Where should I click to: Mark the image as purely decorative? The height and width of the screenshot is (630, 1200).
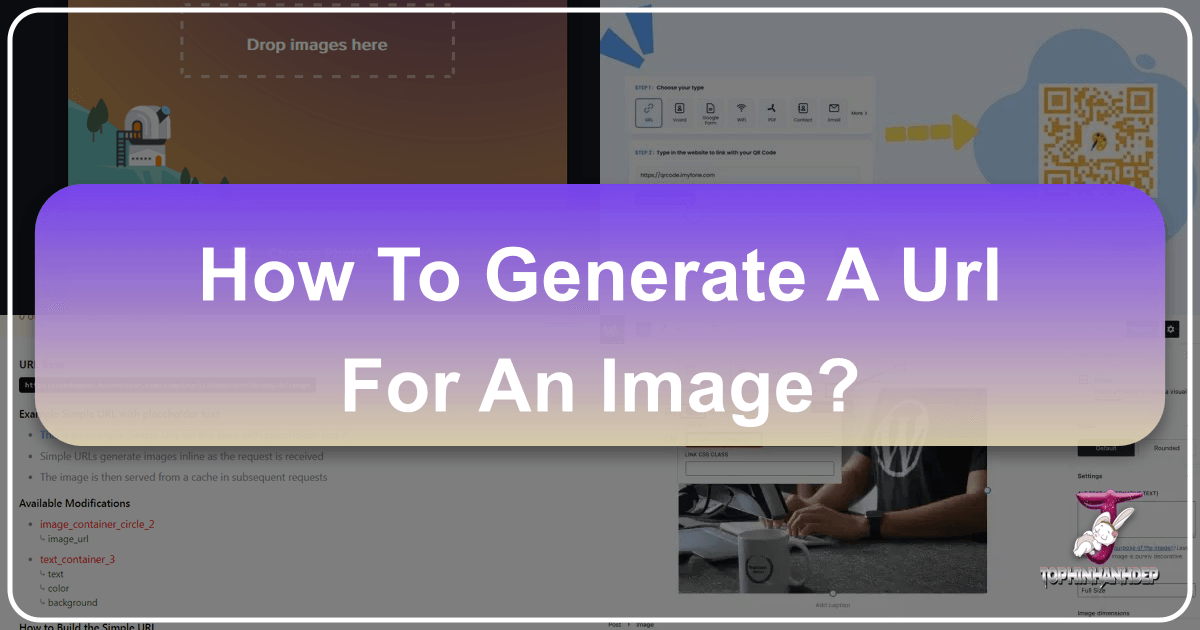pos(1144,557)
